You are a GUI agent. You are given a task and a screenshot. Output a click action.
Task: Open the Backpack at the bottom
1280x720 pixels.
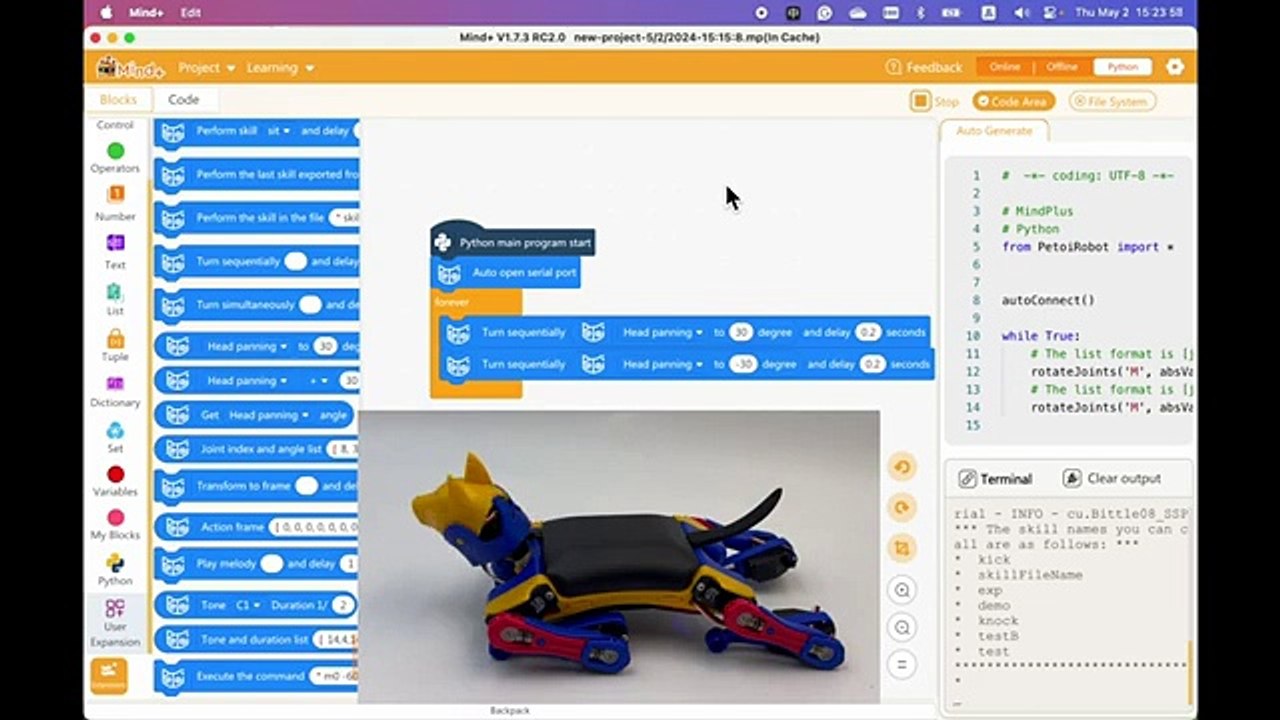click(509, 710)
